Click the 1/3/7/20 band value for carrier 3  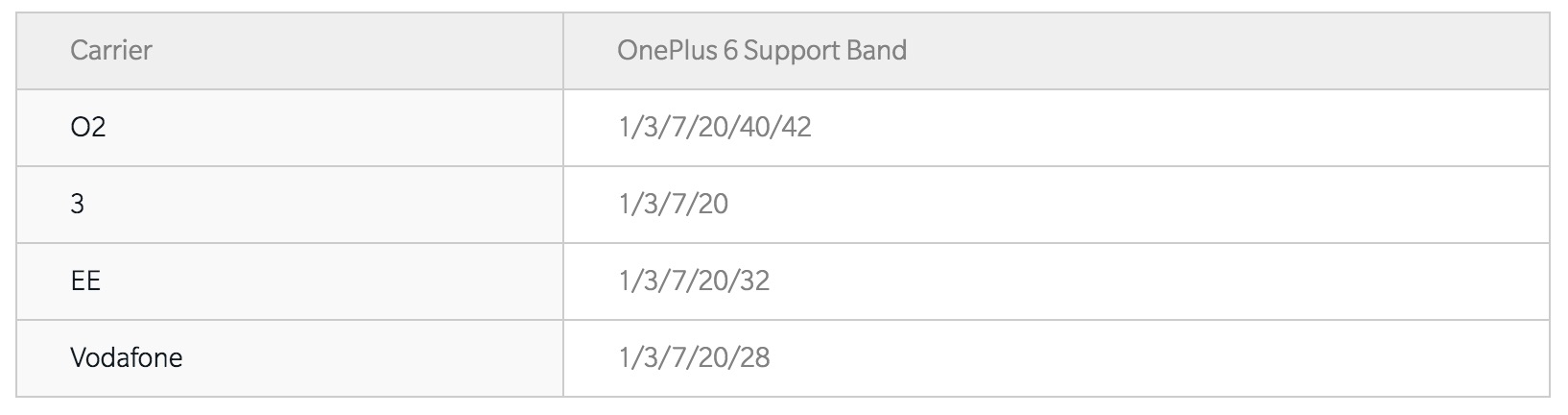(x=674, y=204)
